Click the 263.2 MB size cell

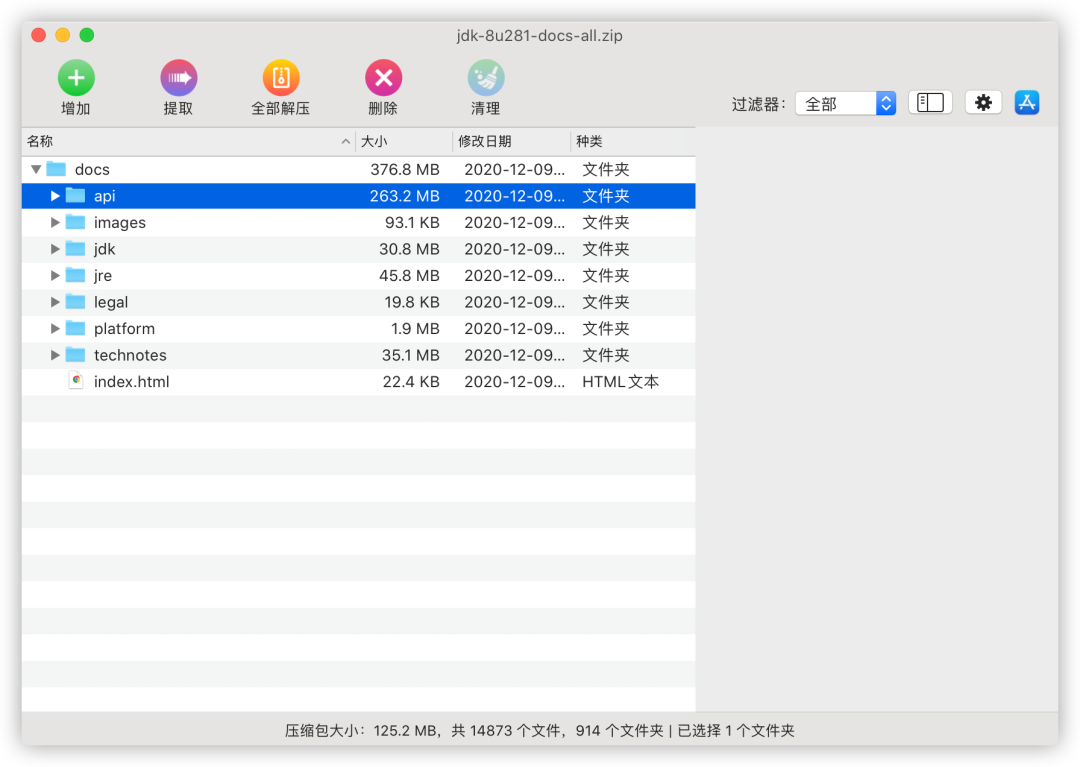tap(404, 196)
